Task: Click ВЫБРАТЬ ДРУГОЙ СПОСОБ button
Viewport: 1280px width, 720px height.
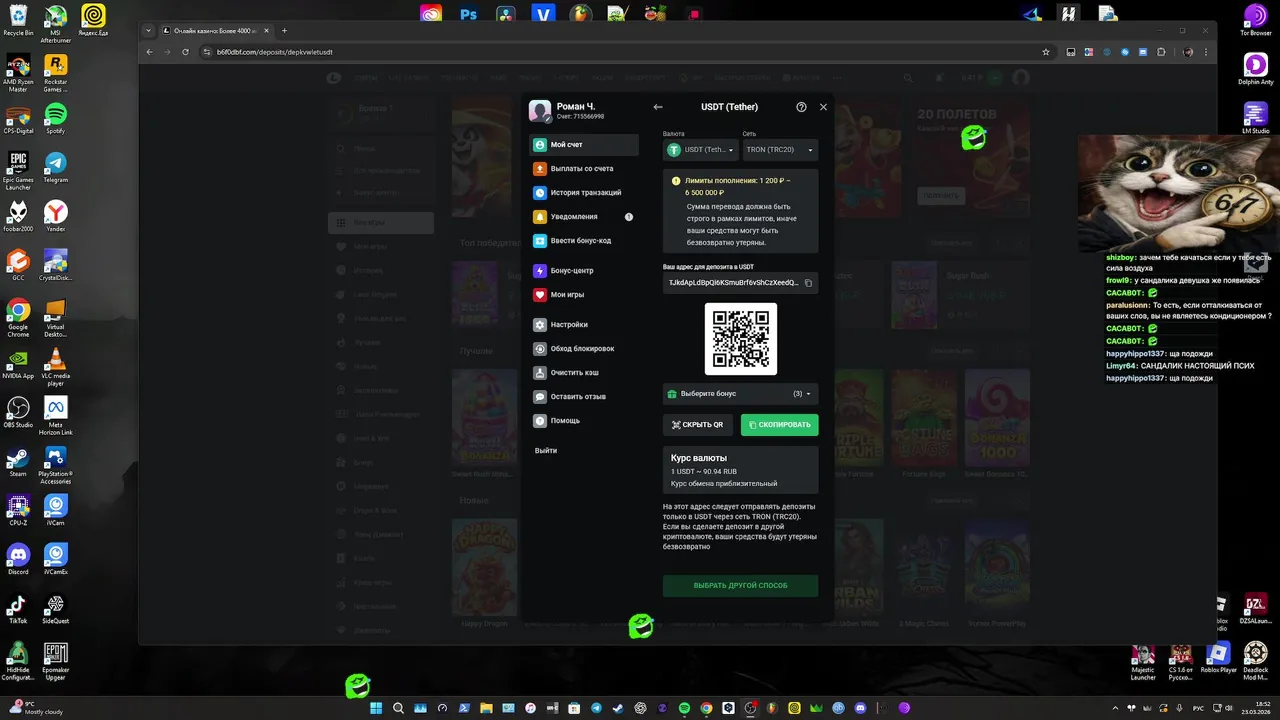Action: [740, 585]
